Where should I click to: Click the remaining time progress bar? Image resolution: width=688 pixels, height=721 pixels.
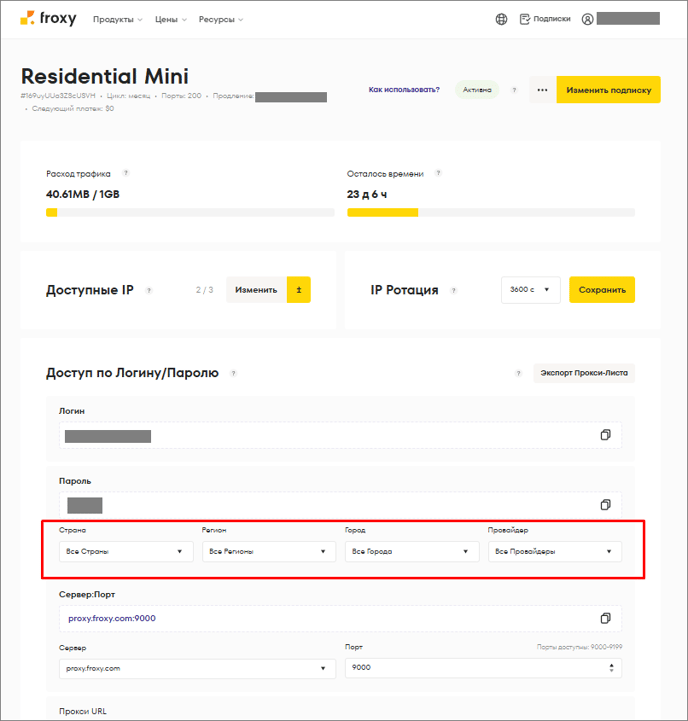[x=491, y=212]
